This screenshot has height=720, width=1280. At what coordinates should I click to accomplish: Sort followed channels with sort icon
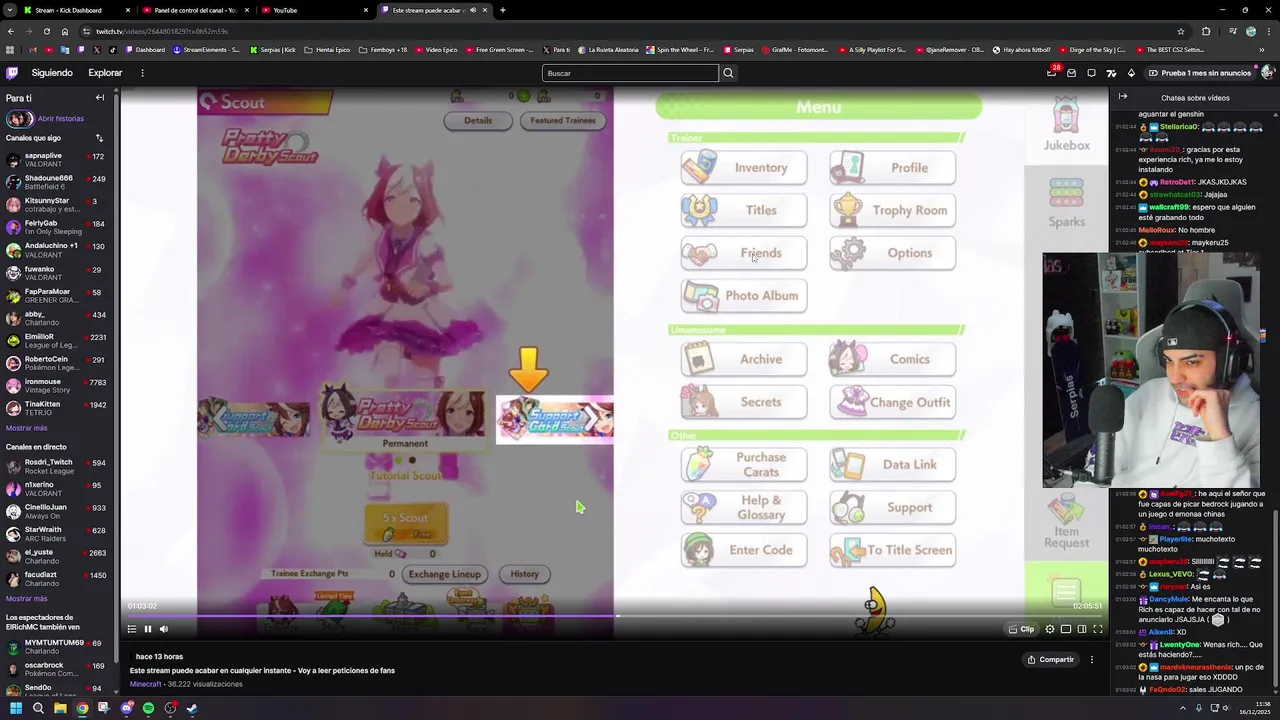(x=99, y=138)
